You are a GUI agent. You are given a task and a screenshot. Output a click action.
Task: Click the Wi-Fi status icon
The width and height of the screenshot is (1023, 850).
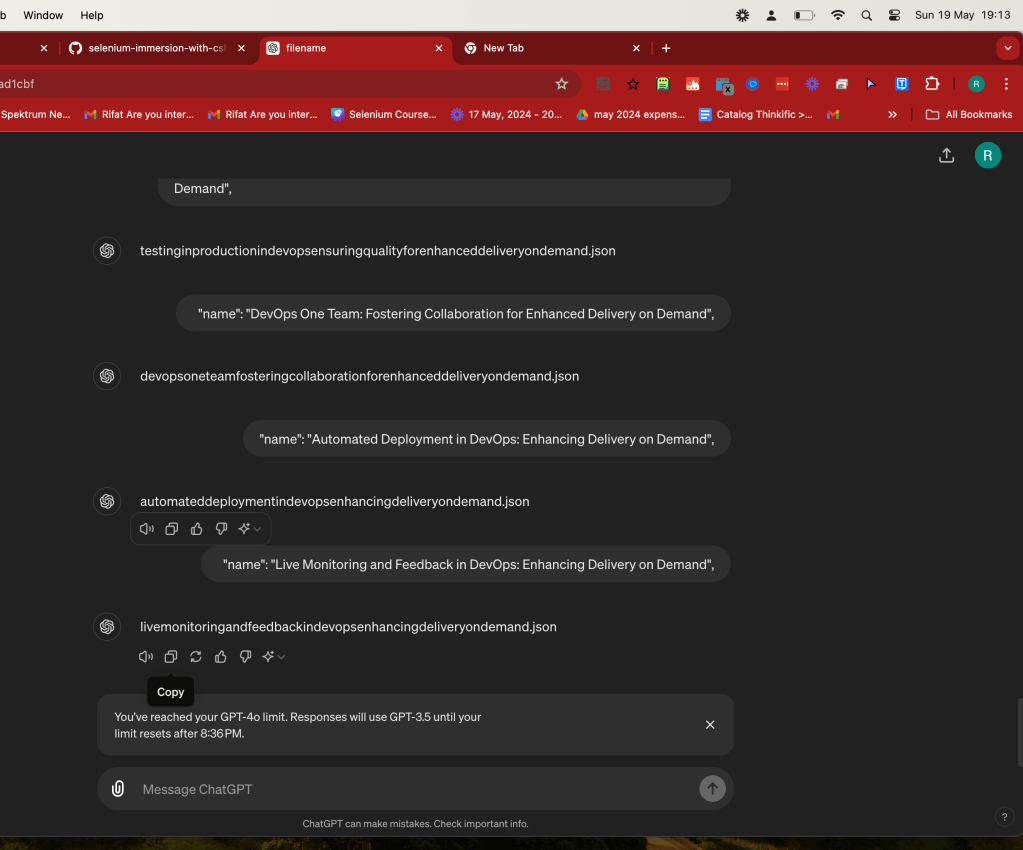[x=838, y=15]
